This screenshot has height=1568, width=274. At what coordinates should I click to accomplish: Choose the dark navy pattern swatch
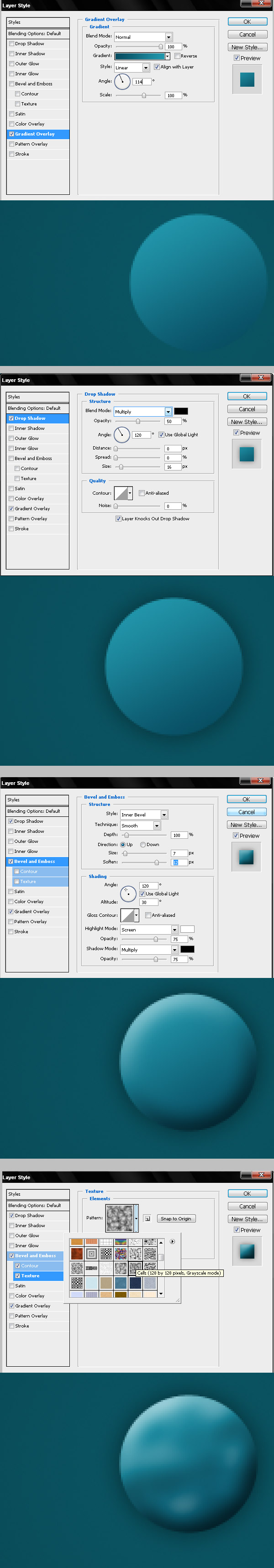click(x=135, y=1283)
